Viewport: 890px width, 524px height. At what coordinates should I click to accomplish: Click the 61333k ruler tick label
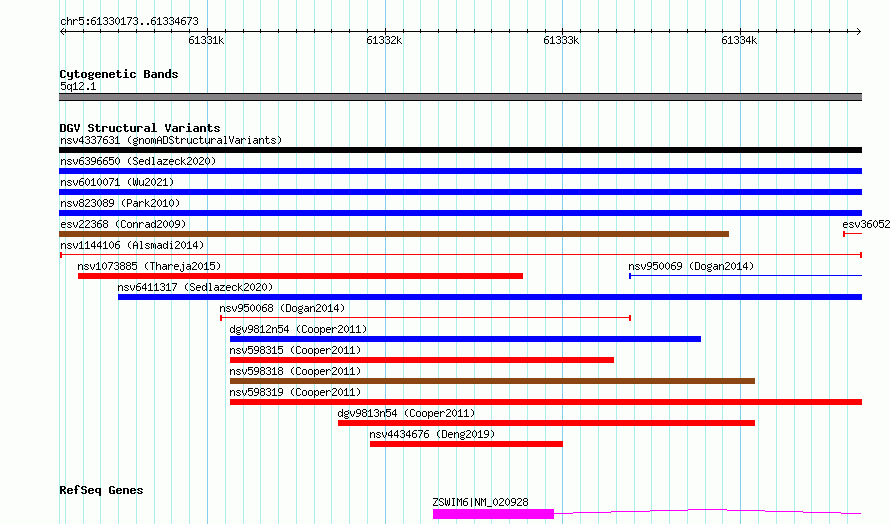(561, 40)
